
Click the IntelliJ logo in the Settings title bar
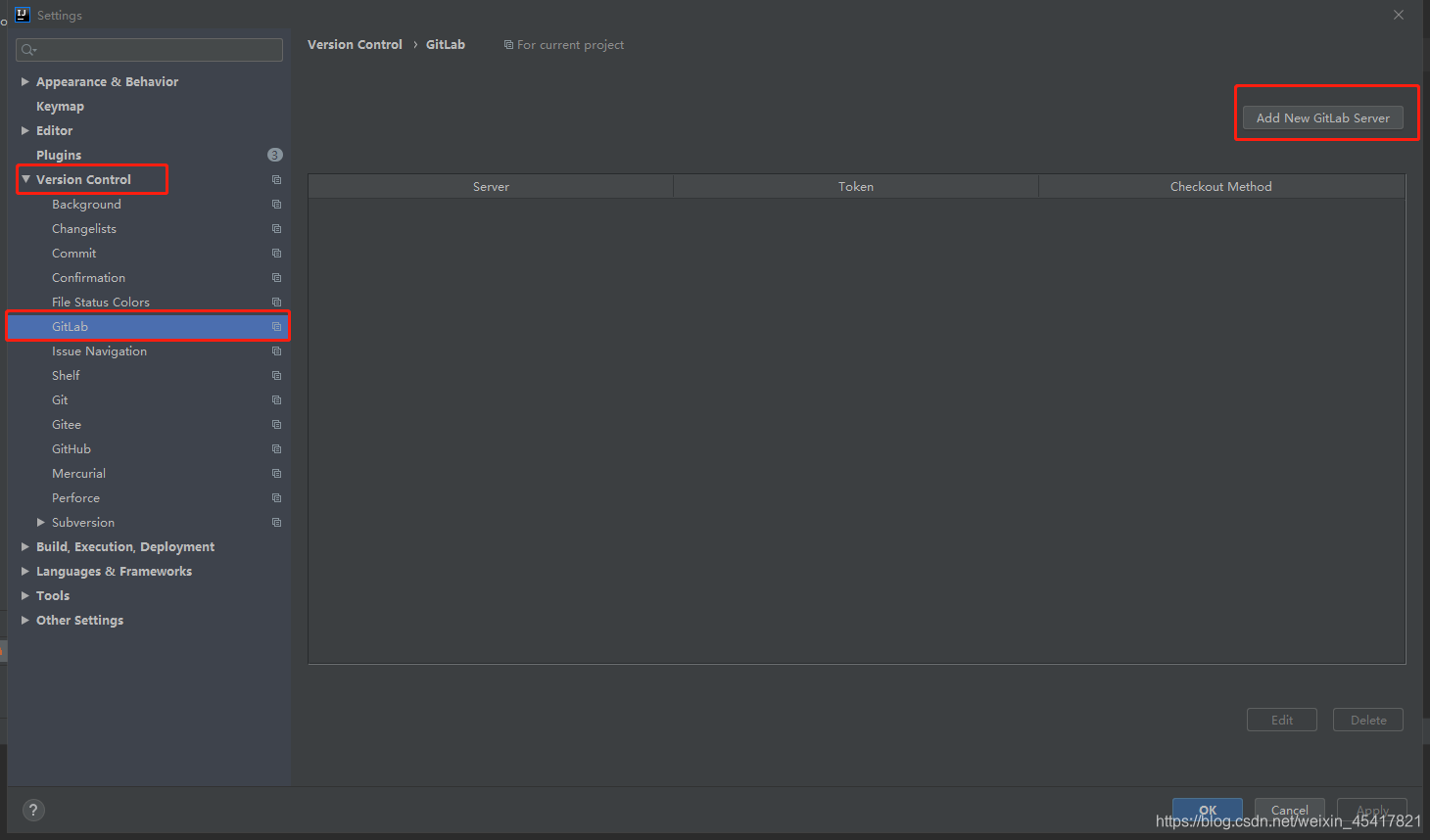tap(23, 15)
